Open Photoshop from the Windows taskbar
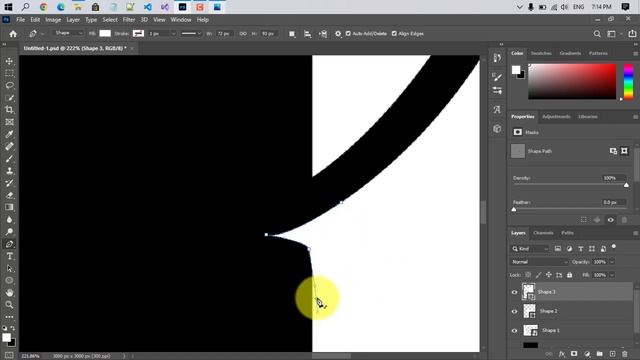 [182, 7]
